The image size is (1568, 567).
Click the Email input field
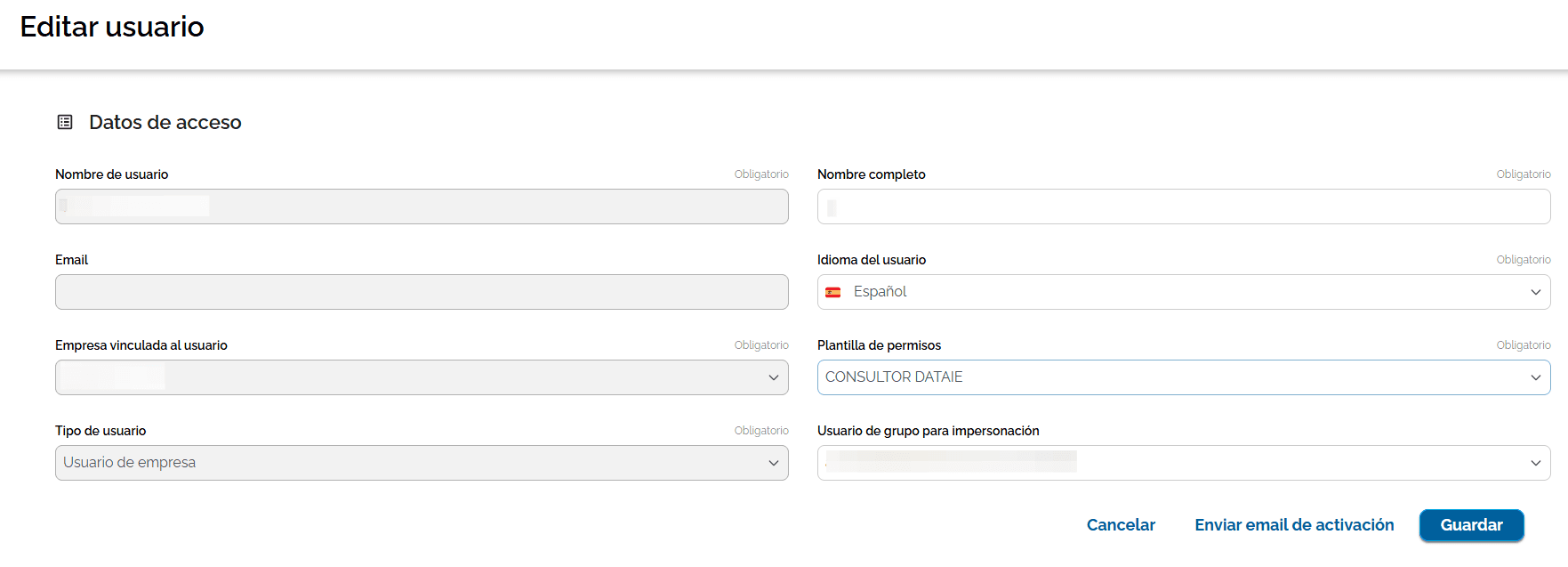click(x=422, y=292)
